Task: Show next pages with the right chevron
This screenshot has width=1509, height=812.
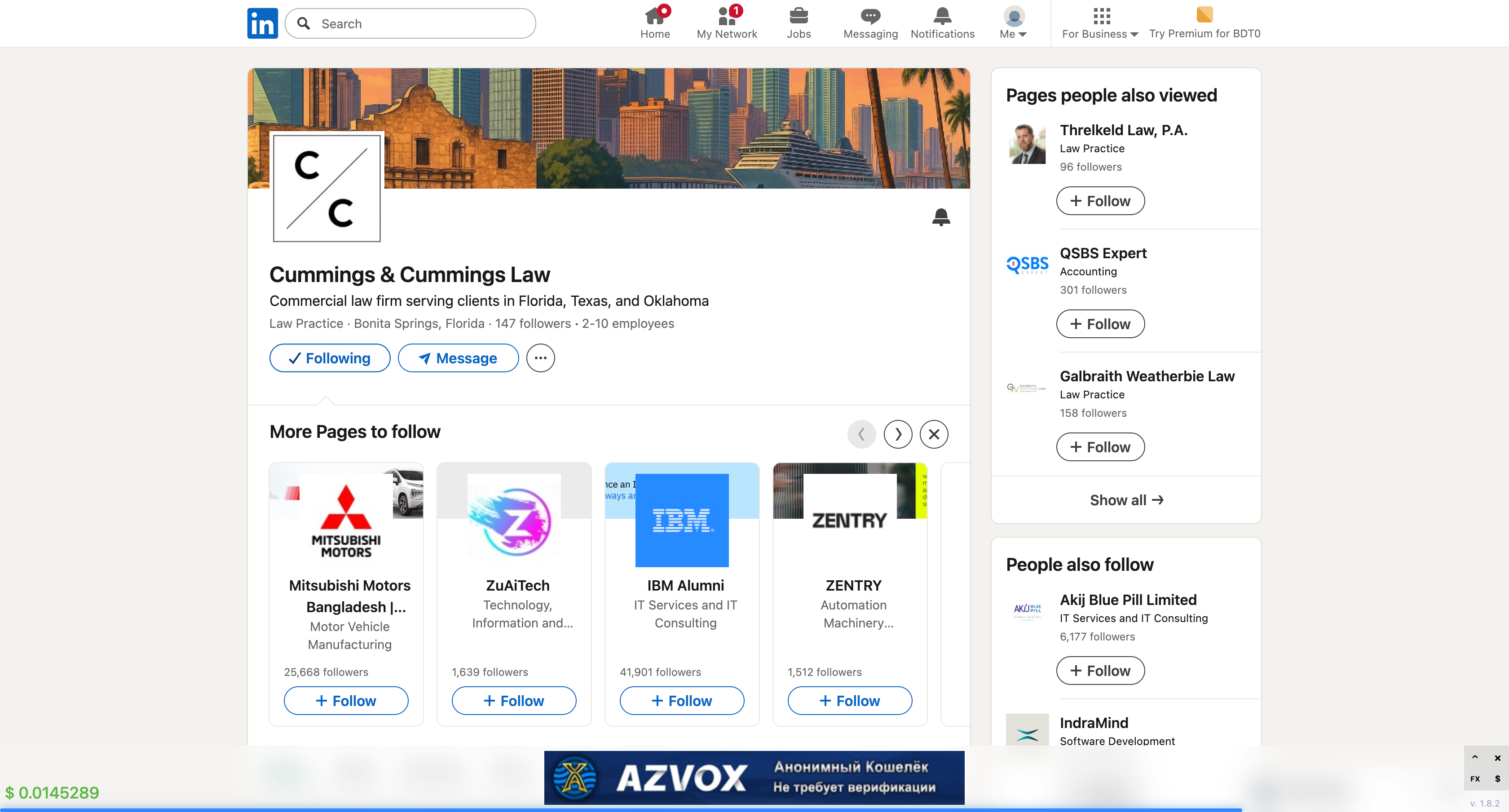Action: [897, 434]
